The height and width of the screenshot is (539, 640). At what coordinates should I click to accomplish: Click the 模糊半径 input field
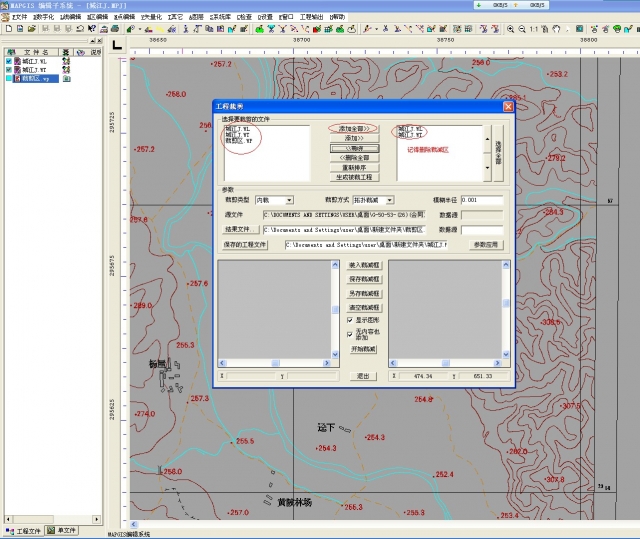pos(481,200)
